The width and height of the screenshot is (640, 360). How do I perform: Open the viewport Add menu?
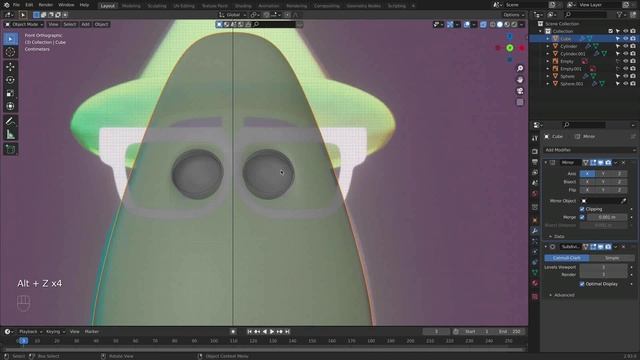tap(85, 24)
